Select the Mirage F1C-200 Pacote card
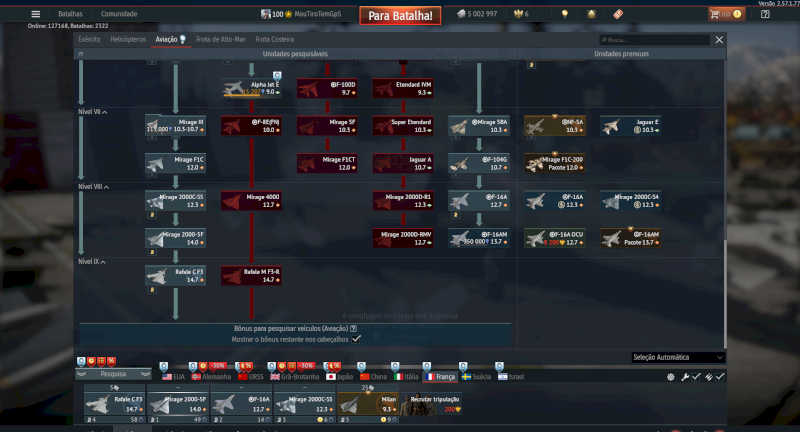This screenshot has width=800, height=432. (555, 163)
